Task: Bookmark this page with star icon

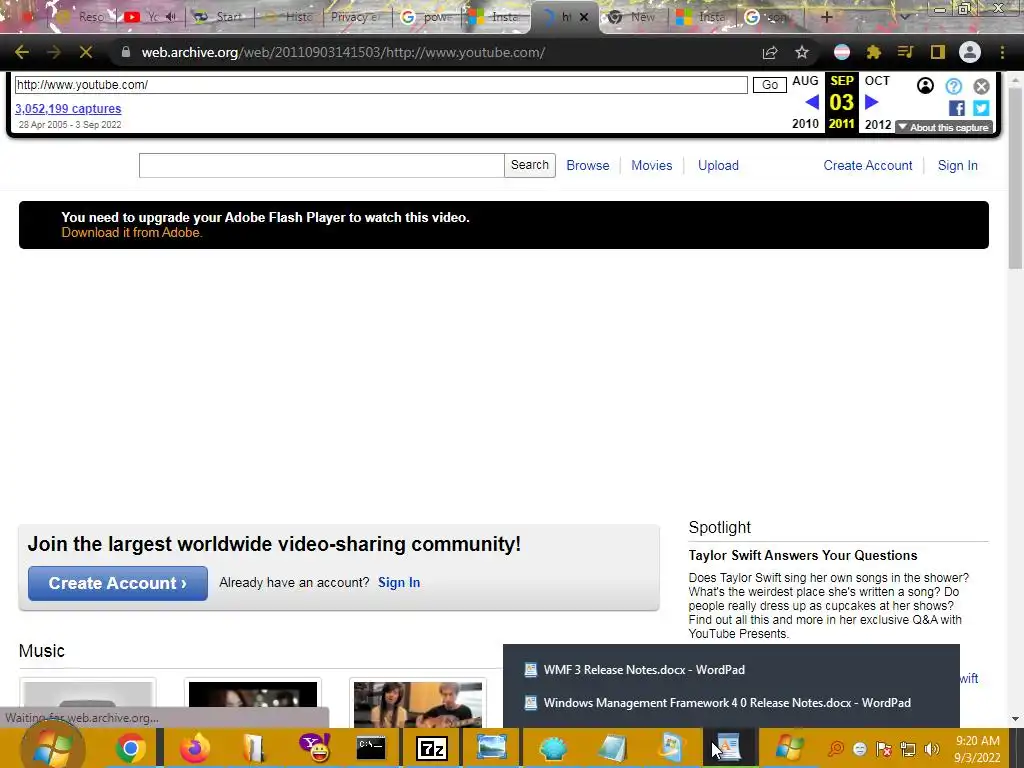Action: tap(802, 52)
